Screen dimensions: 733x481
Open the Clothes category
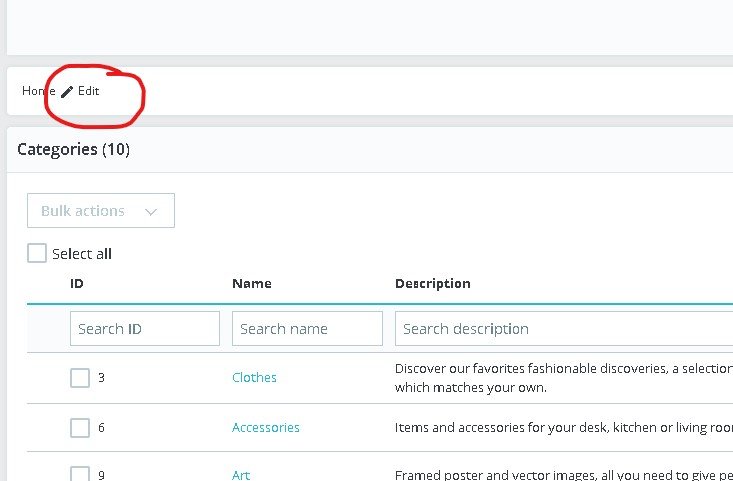pyautogui.click(x=254, y=378)
